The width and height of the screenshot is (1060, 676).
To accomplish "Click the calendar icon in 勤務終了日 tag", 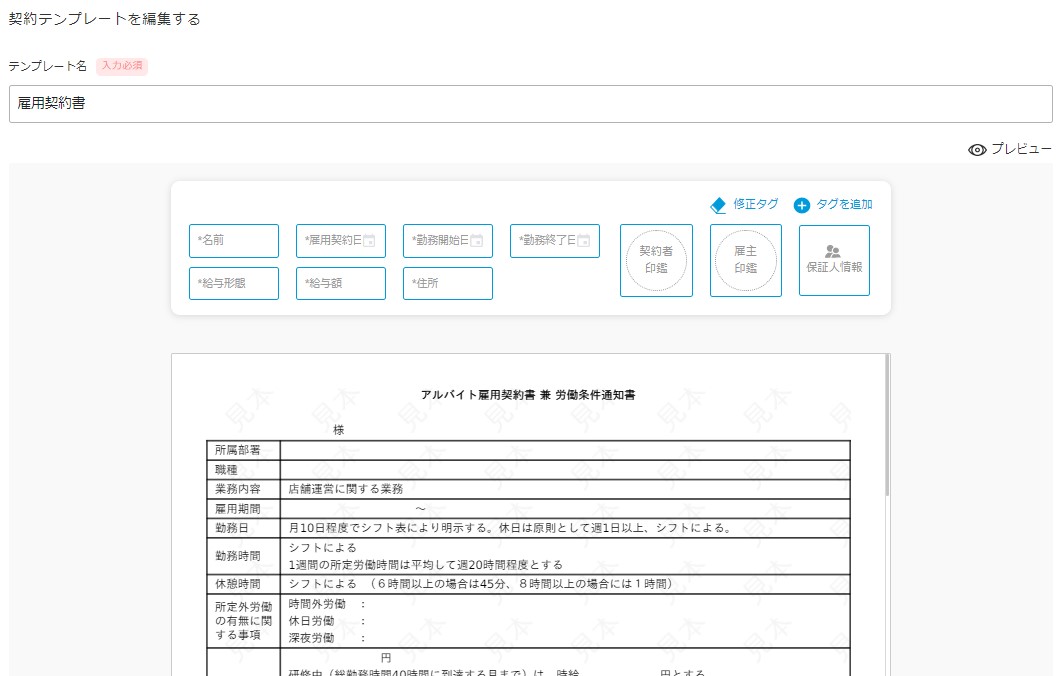I will pyautogui.click(x=583, y=241).
